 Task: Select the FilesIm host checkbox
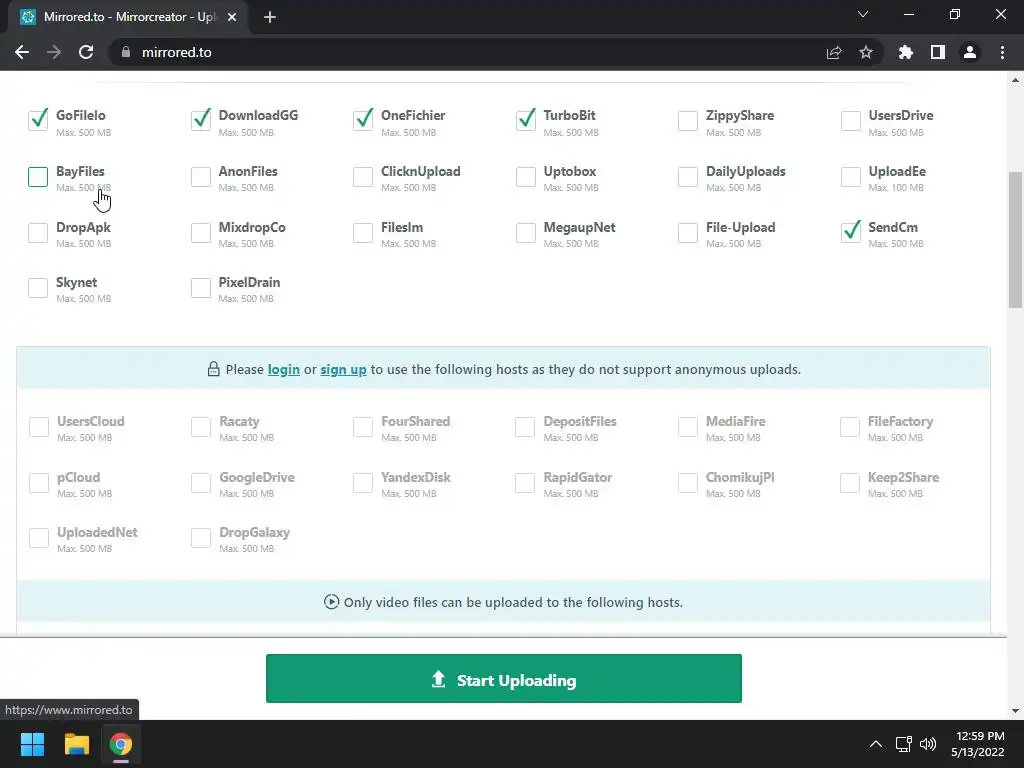[x=363, y=232]
